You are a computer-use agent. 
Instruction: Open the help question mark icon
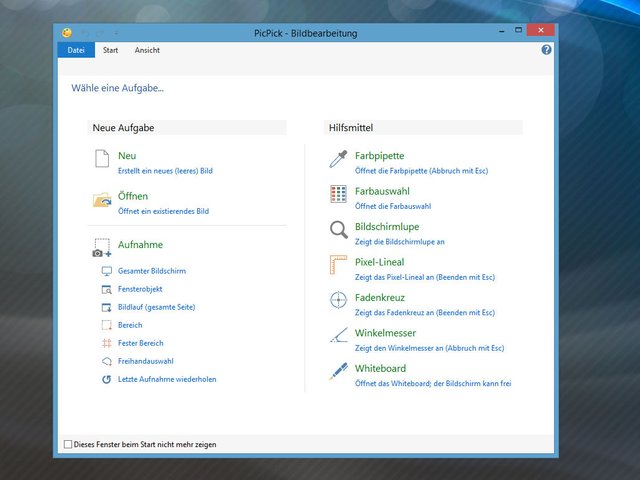pyautogui.click(x=546, y=50)
